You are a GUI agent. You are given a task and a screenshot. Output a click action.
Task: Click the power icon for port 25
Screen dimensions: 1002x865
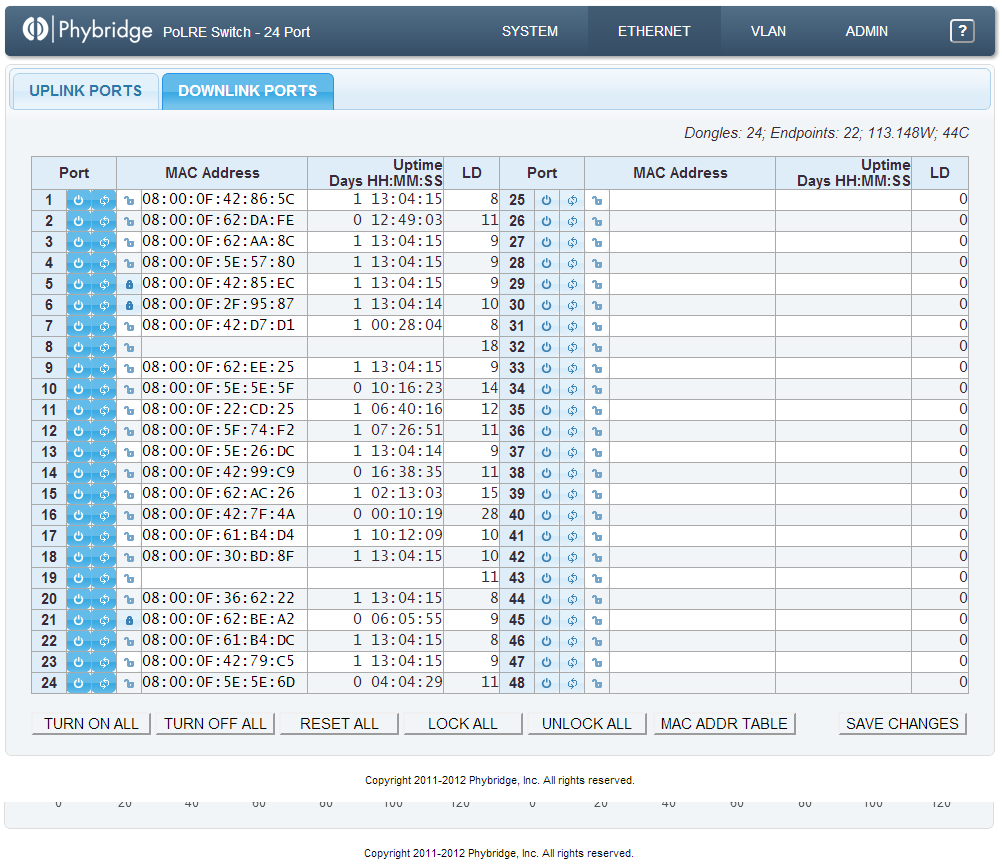pos(547,200)
